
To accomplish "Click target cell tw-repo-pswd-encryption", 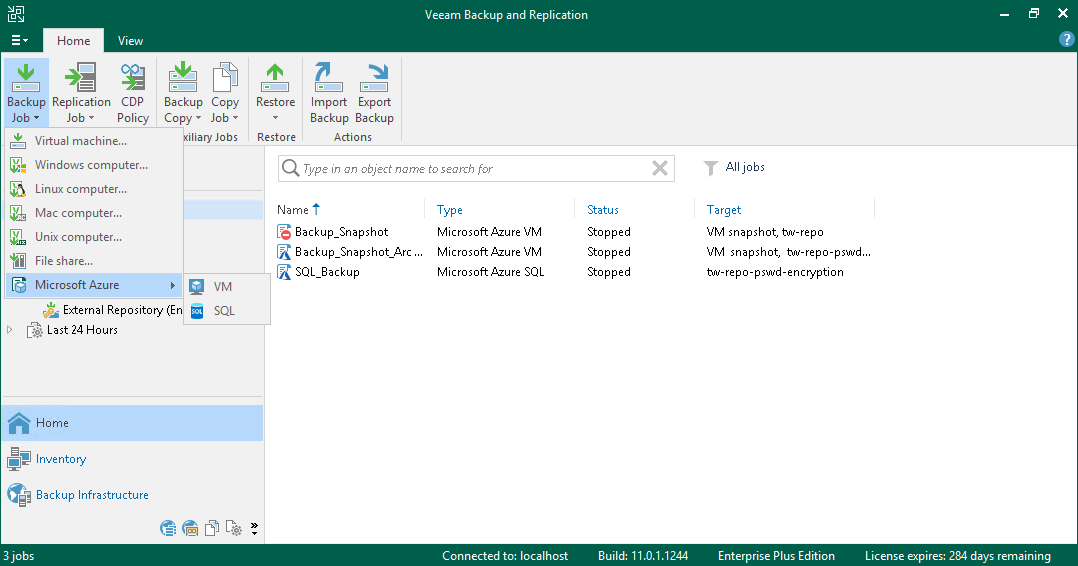I will tap(775, 272).
